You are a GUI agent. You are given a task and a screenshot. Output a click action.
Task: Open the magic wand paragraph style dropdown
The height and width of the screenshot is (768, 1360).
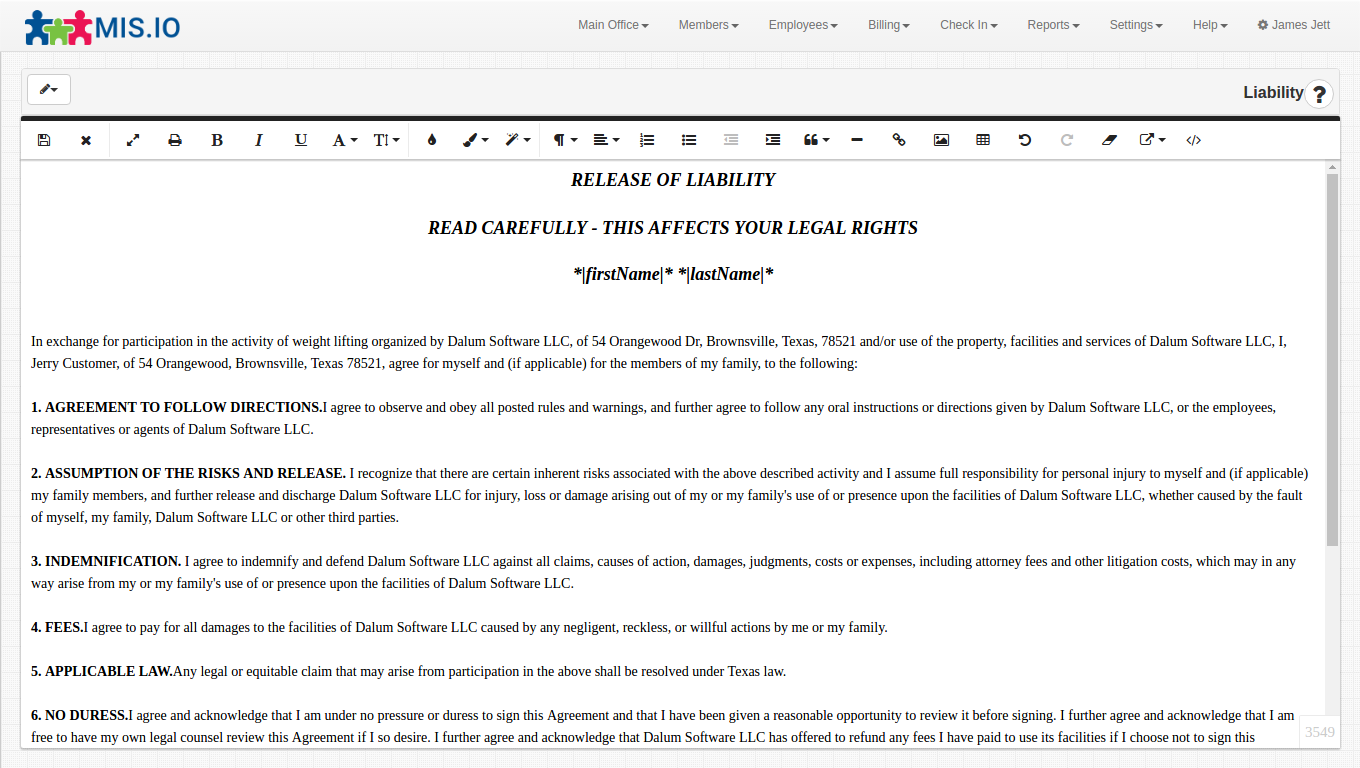518,140
